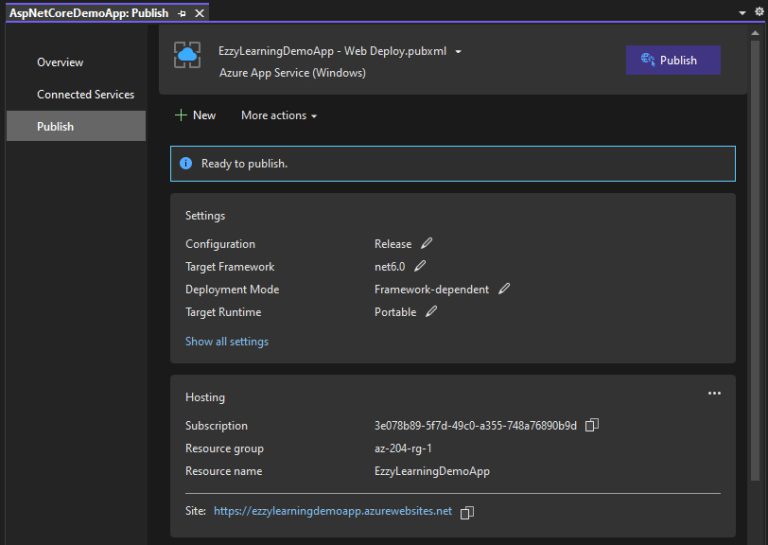Click the Ready to publish message

tap(244, 164)
